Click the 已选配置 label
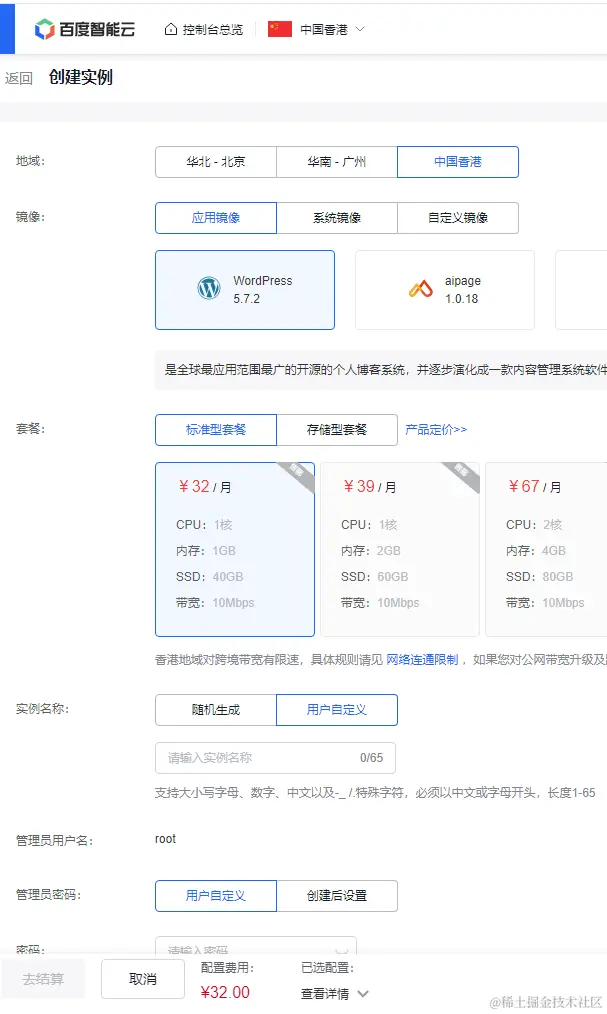This screenshot has height=1014, width=607. click(x=328, y=968)
